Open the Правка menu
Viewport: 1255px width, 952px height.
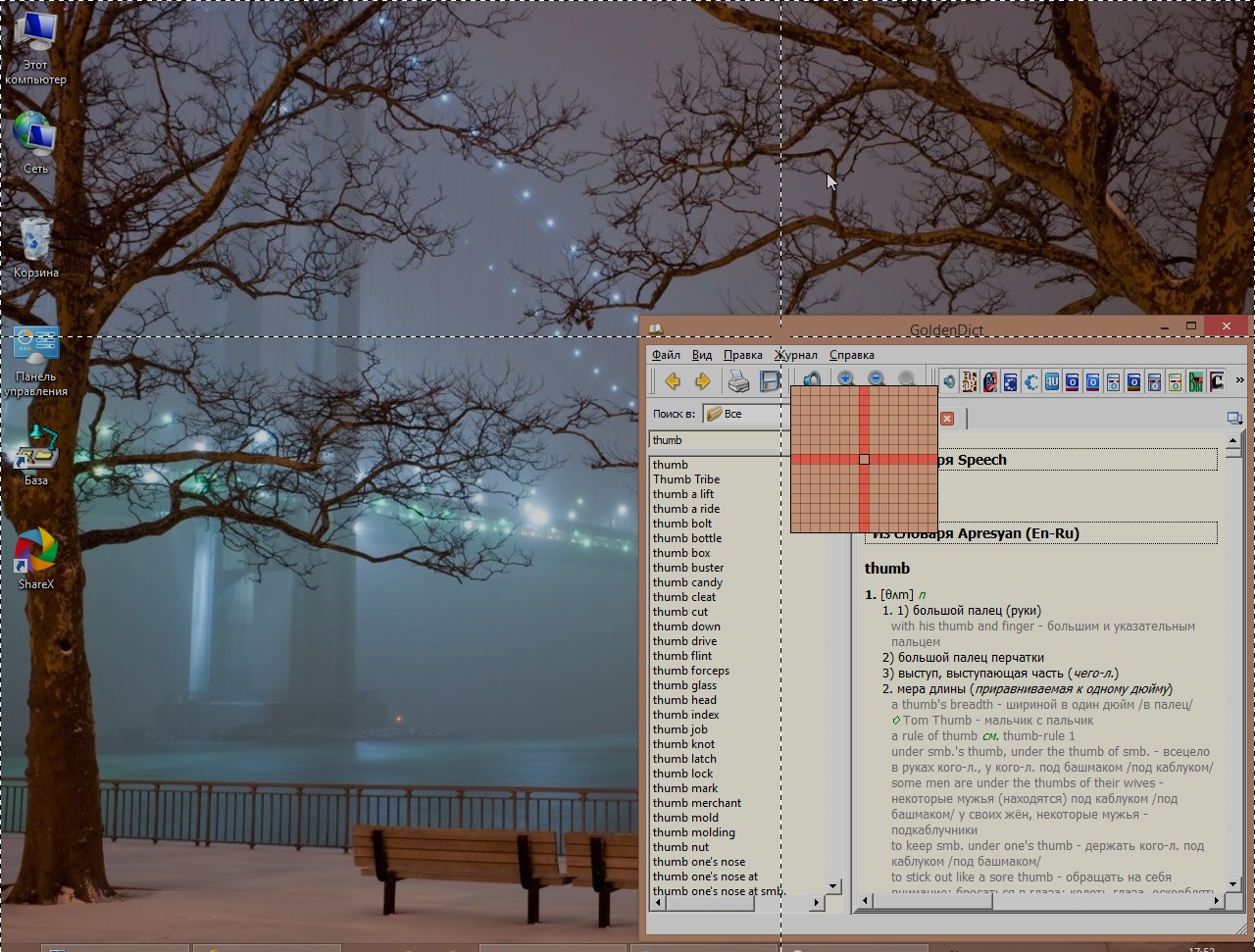(x=743, y=355)
